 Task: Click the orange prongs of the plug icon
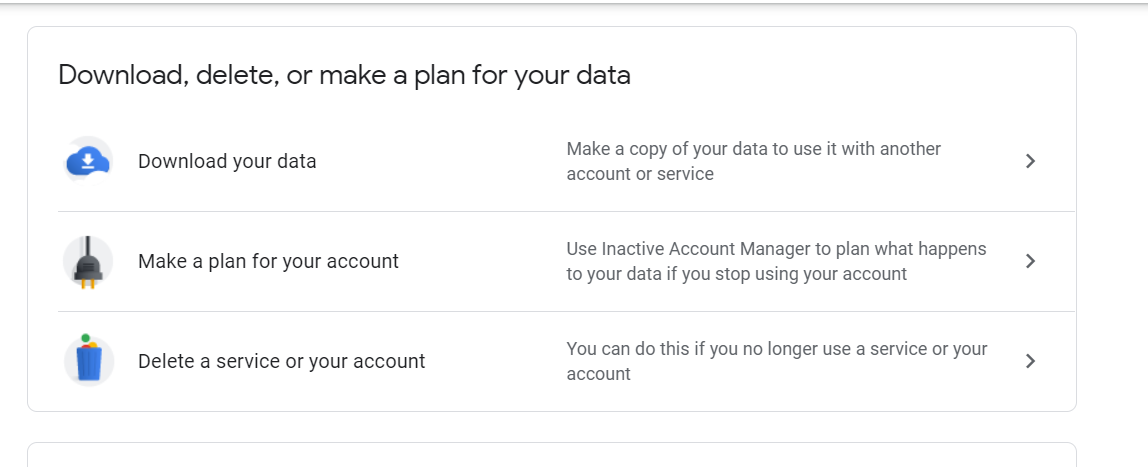pos(88,282)
